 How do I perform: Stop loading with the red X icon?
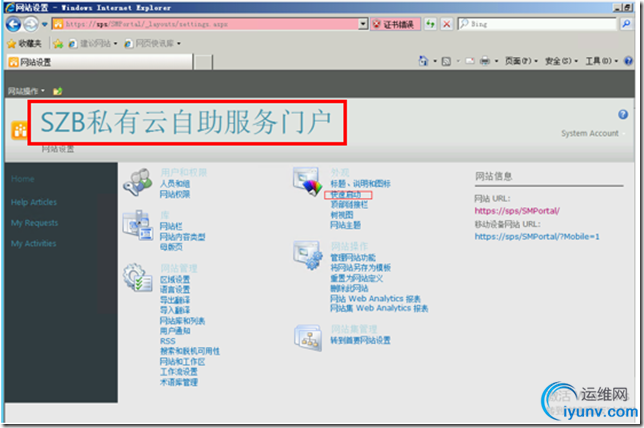click(x=446, y=24)
